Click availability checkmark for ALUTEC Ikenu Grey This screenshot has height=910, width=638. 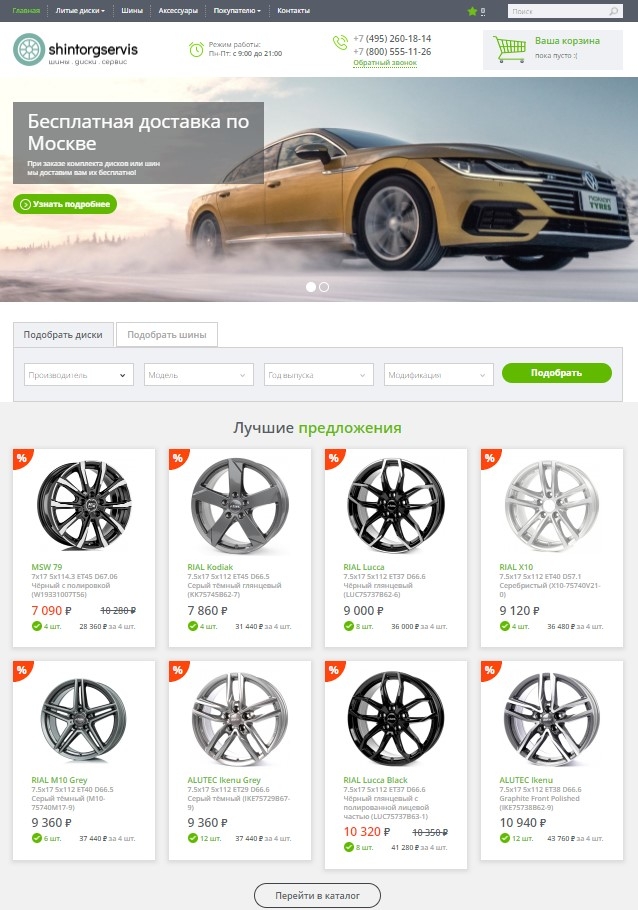(193, 838)
